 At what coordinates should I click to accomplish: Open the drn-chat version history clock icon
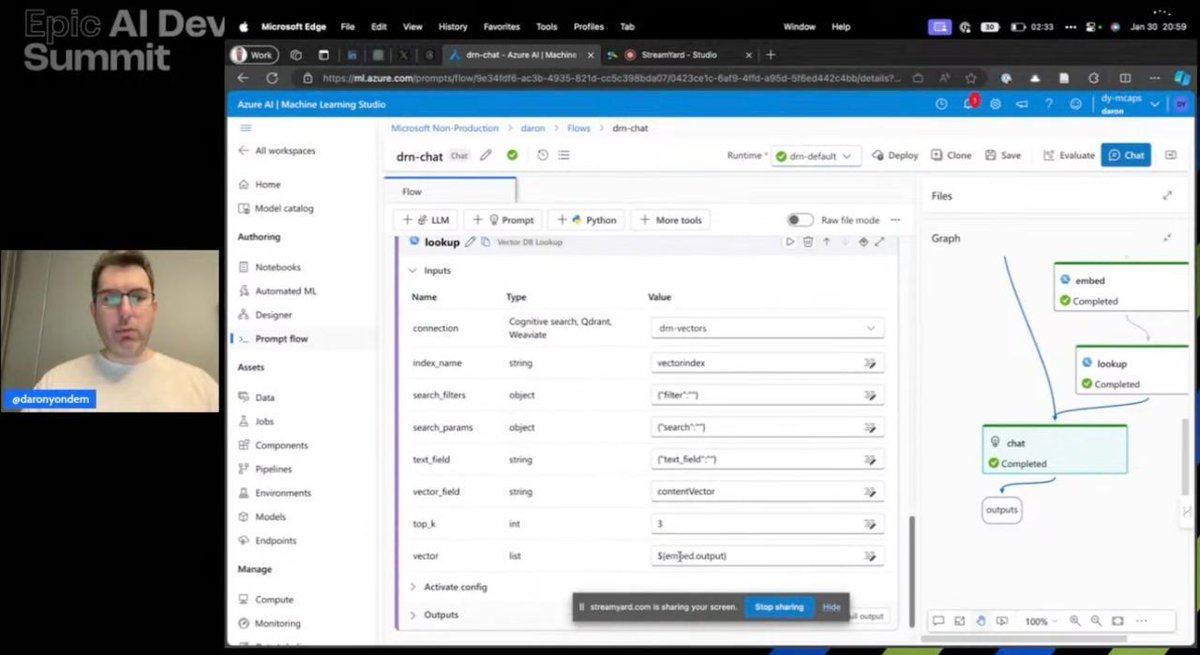543,155
